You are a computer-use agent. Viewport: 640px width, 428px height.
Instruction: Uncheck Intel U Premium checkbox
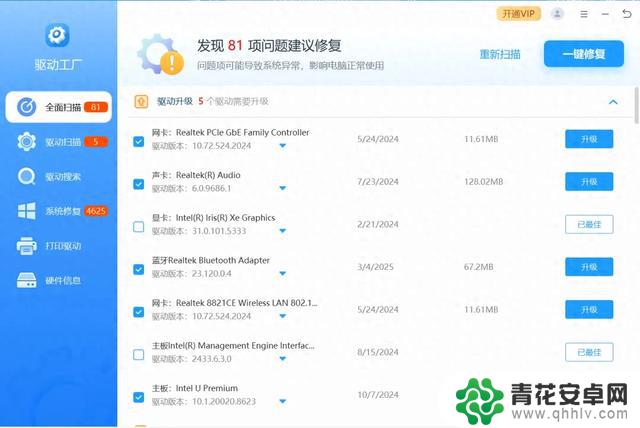click(x=139, y=397)
